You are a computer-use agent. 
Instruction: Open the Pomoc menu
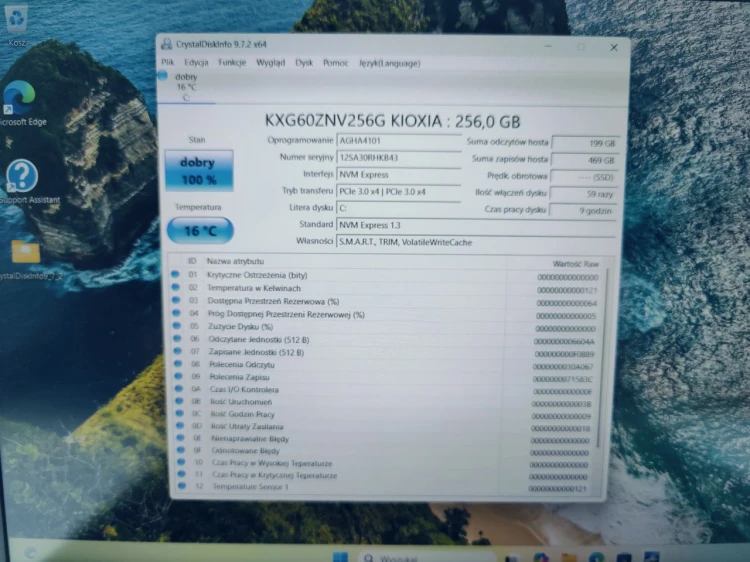pos(335,63)
